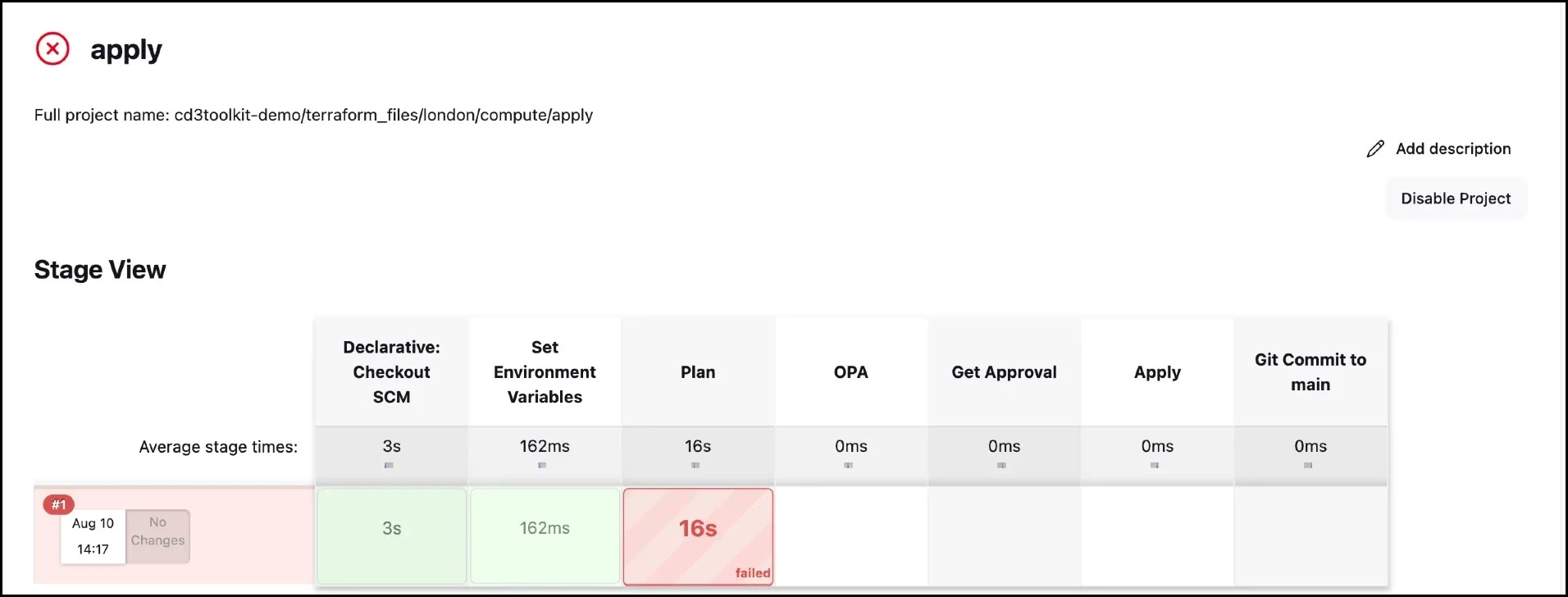Click the red failed build status icon

click(x=52, y=49)
